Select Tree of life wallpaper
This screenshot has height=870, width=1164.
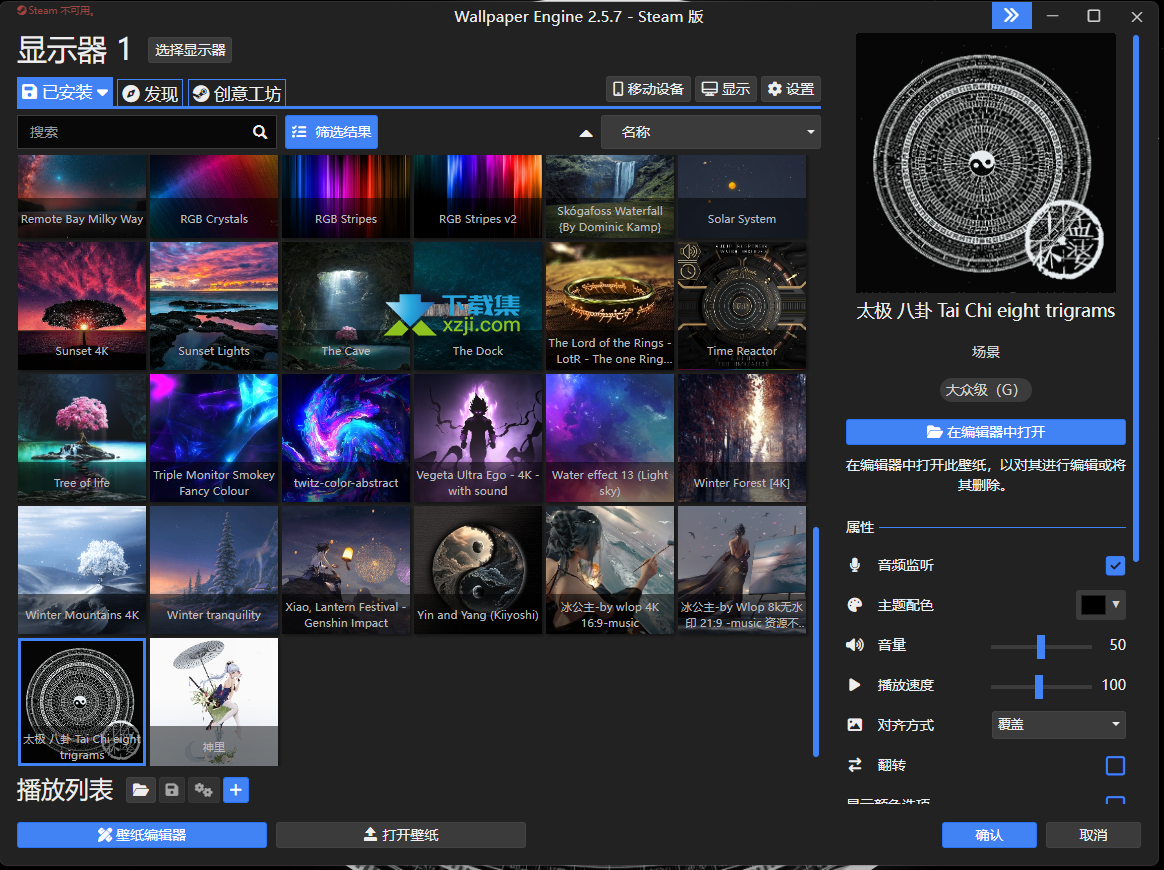(82, 438)
